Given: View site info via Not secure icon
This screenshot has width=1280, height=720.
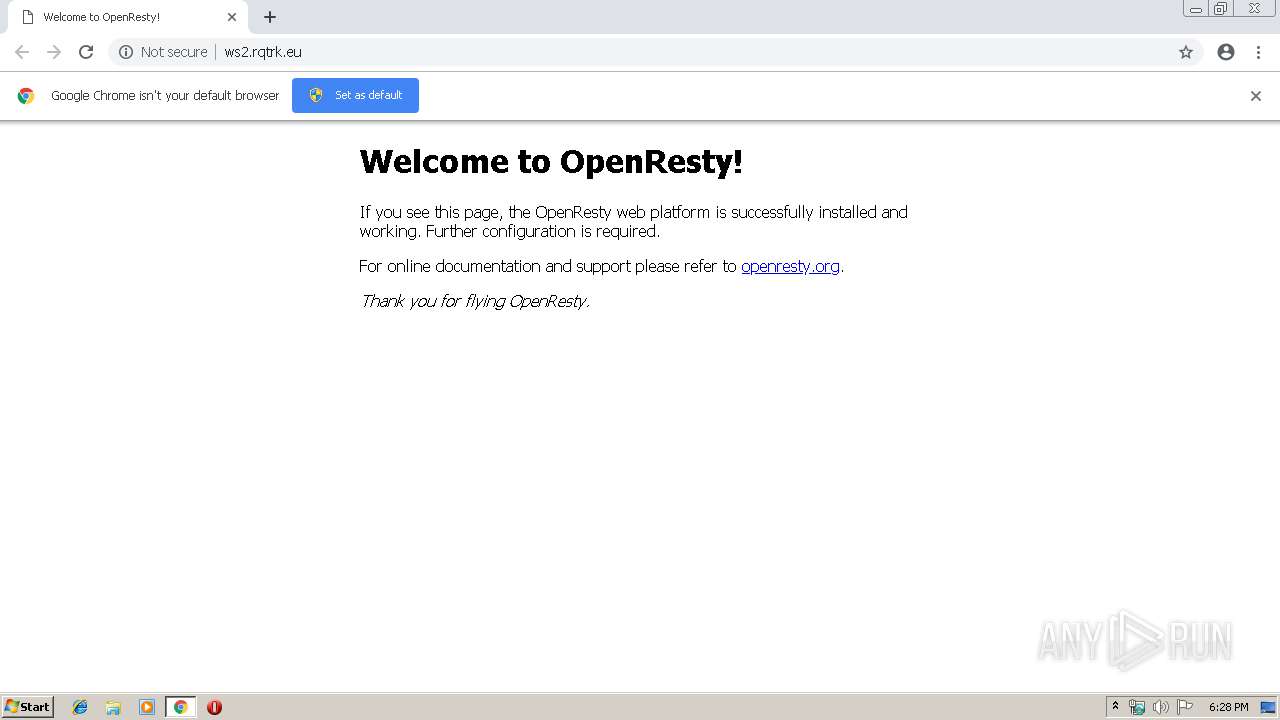Looking at the screenshot, I should tap(163, 52).
